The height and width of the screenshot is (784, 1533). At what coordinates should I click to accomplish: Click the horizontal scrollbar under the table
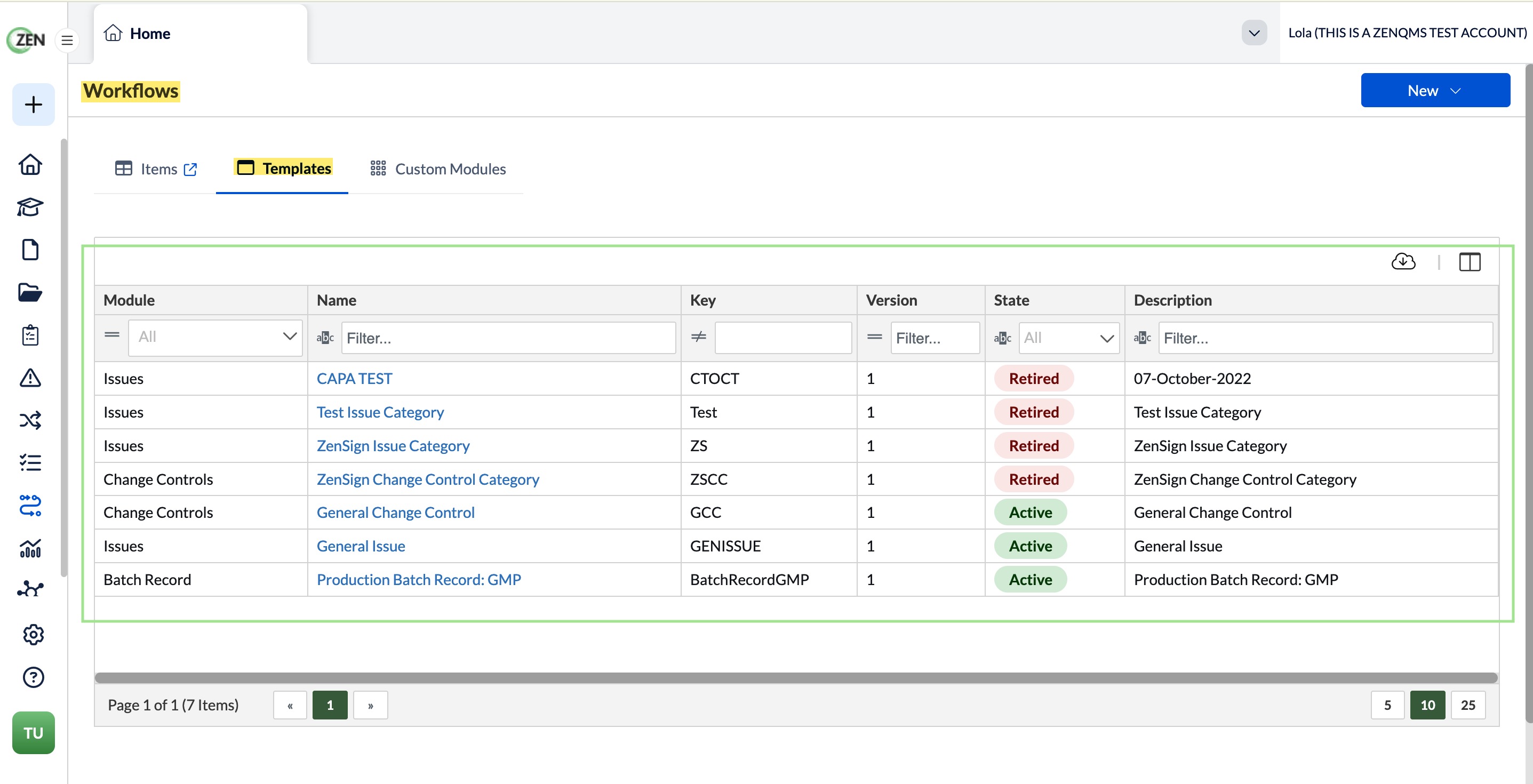796,677
